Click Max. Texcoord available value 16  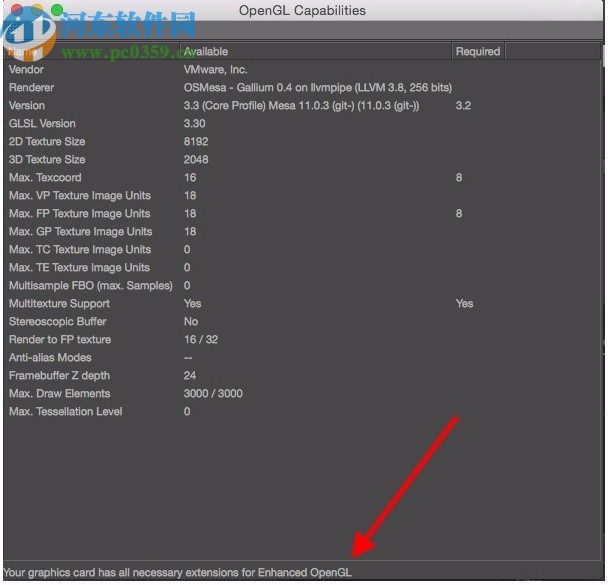click(190, 178)
